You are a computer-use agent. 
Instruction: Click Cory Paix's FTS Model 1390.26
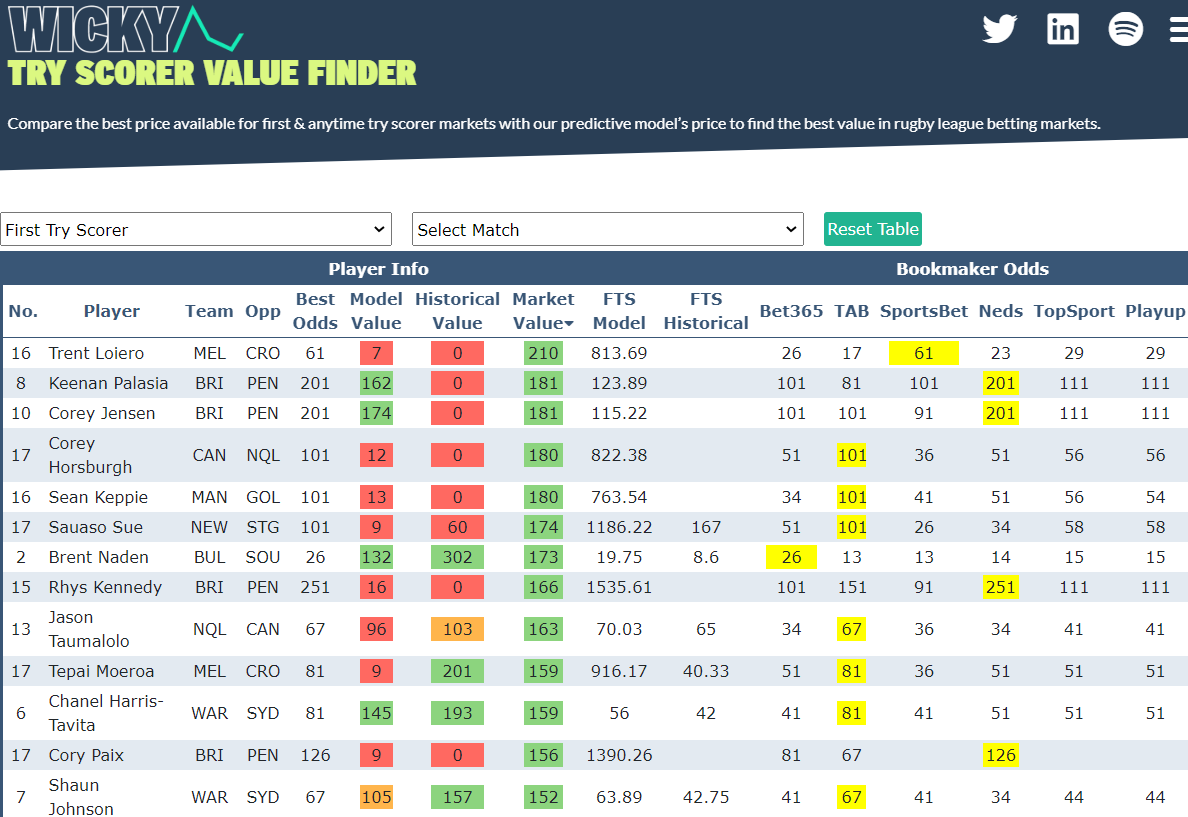619,756
